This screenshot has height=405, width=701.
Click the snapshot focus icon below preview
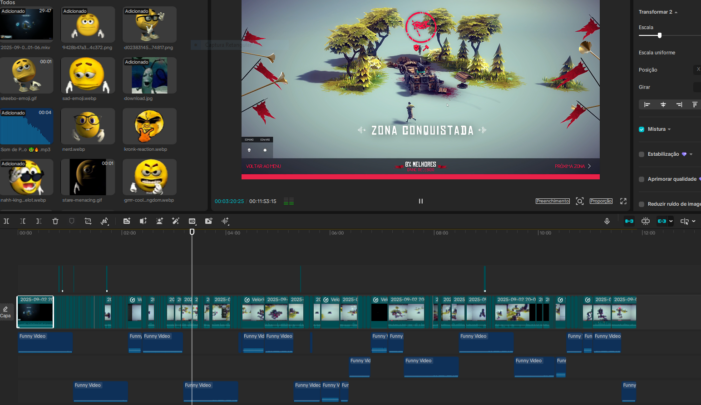tap(580, 201)
